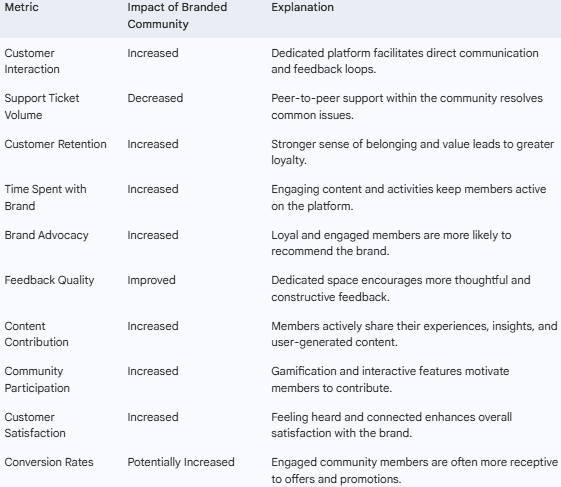Select the Potentially Increased impact value

tap(181, 462)
